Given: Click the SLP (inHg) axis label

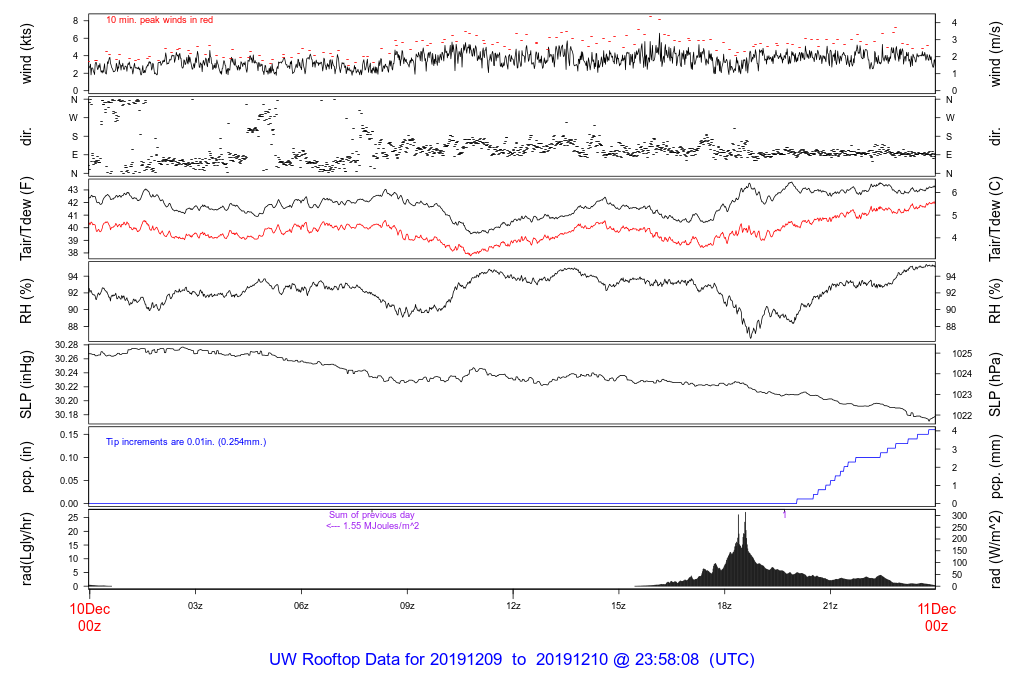Looking at the screenshot, I should coord(27,384).
